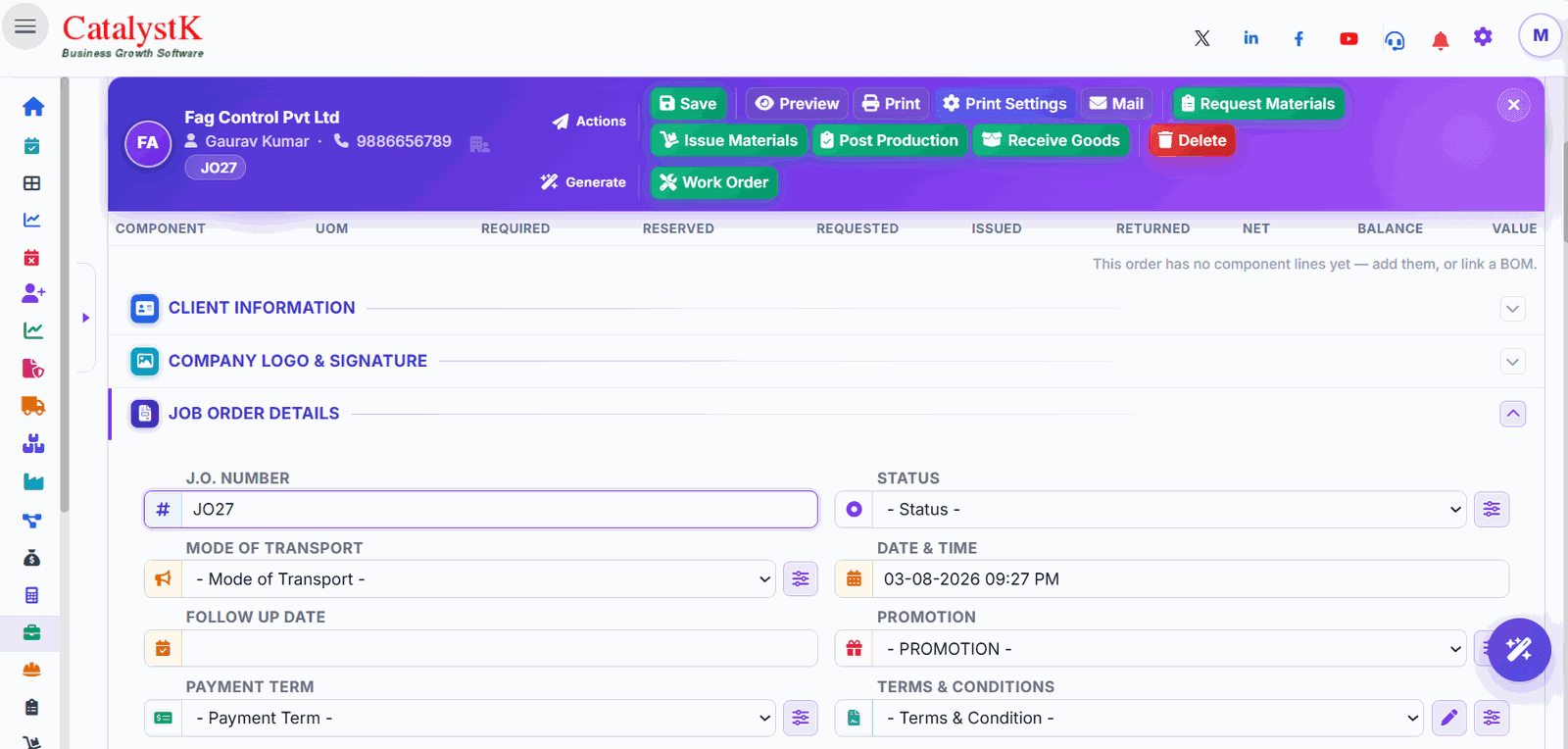Screen dimensions: 1568x749
Task: Edit Terms & Conditions with the pencil icon
Action: 1449,718
